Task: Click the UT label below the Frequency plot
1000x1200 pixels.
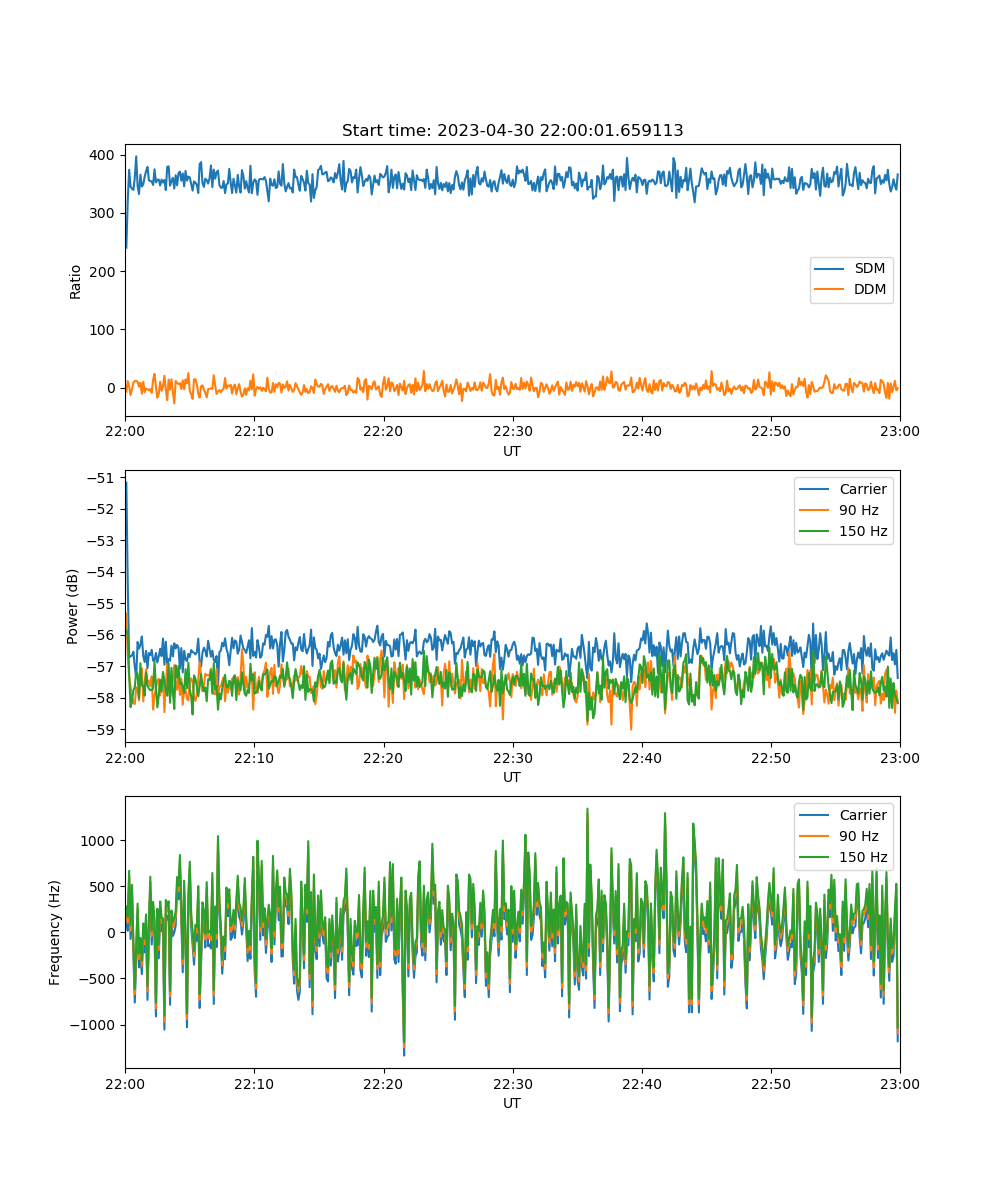Action: (512, 1103)
